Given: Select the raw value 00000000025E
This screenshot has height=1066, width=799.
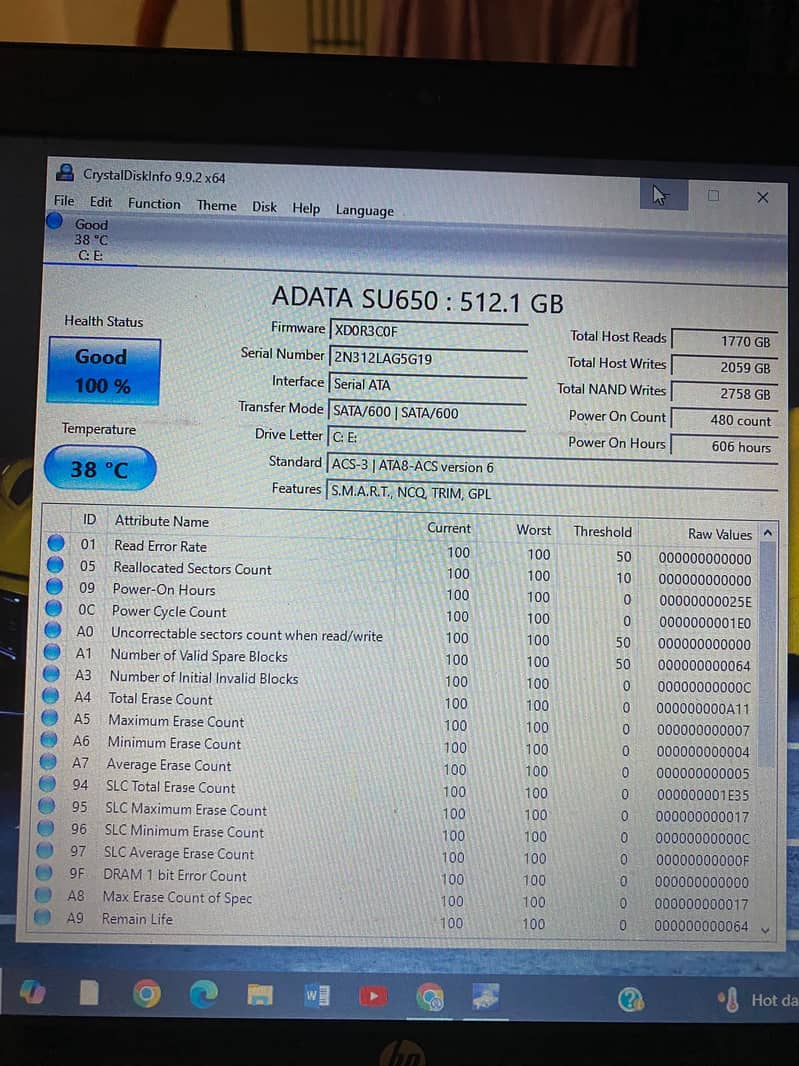Looking at the screenshot, I should point(705,602).
